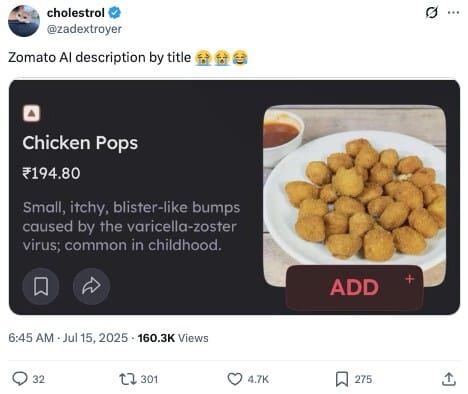This screenshot has height=394, width=468.
Task: Open cholestrol's profile avatar
Action: [x=24, y=21]
